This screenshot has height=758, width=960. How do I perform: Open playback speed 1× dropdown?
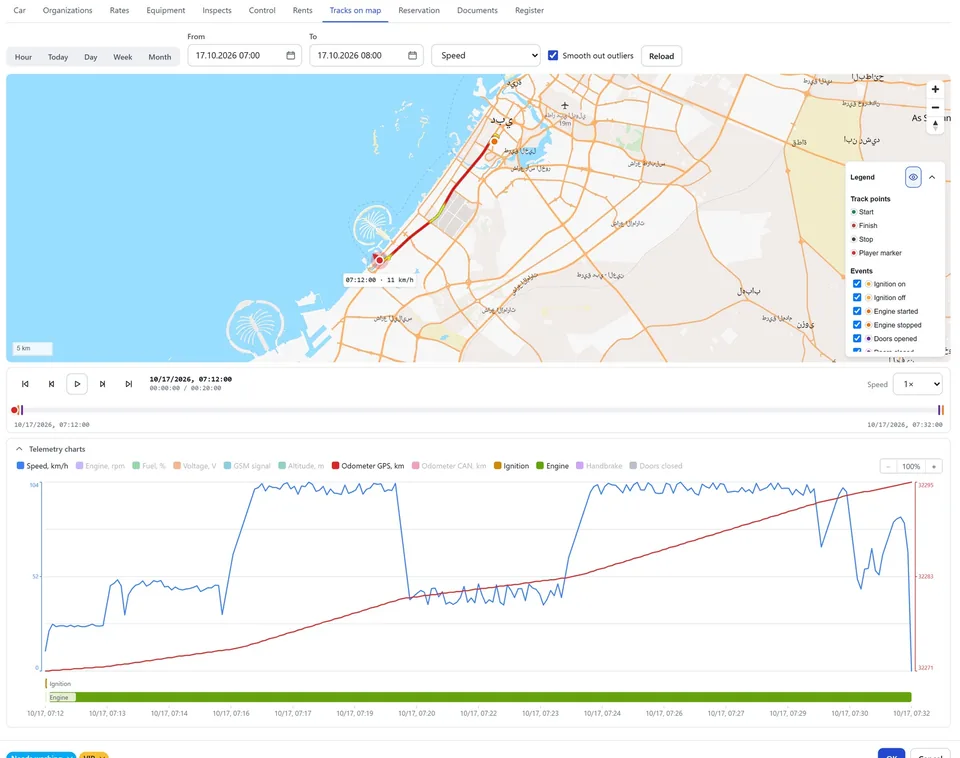click(x=917, y=385)
